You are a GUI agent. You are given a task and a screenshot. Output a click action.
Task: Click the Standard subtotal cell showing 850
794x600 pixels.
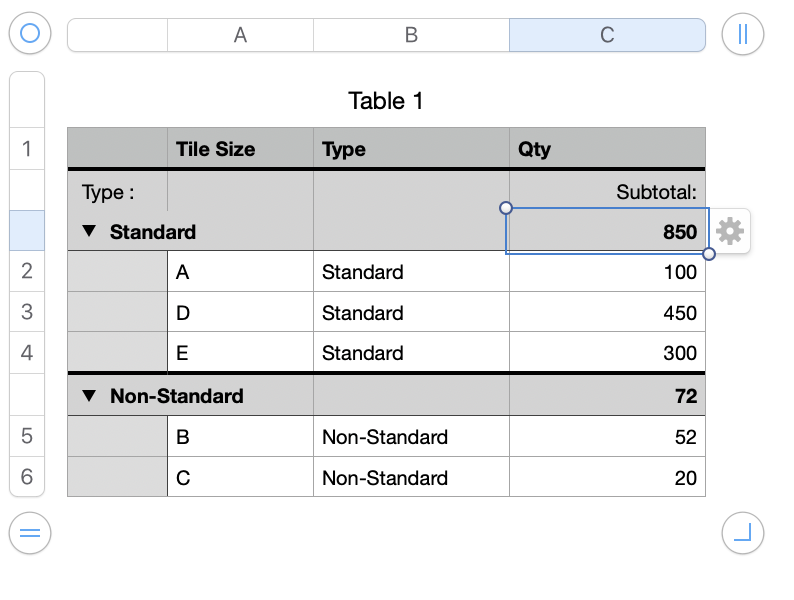pyautogui.click(x=607, y=232)
